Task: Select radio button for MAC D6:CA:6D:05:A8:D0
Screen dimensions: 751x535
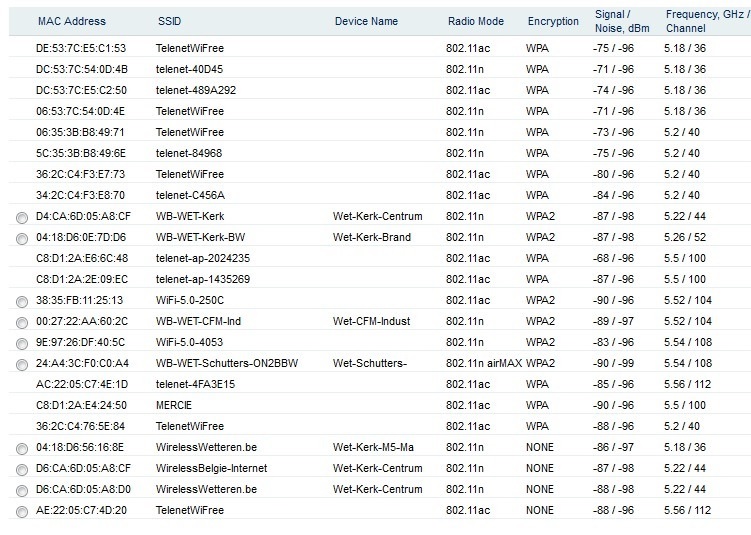Action: pyautogui.click(x=22, y=491)
